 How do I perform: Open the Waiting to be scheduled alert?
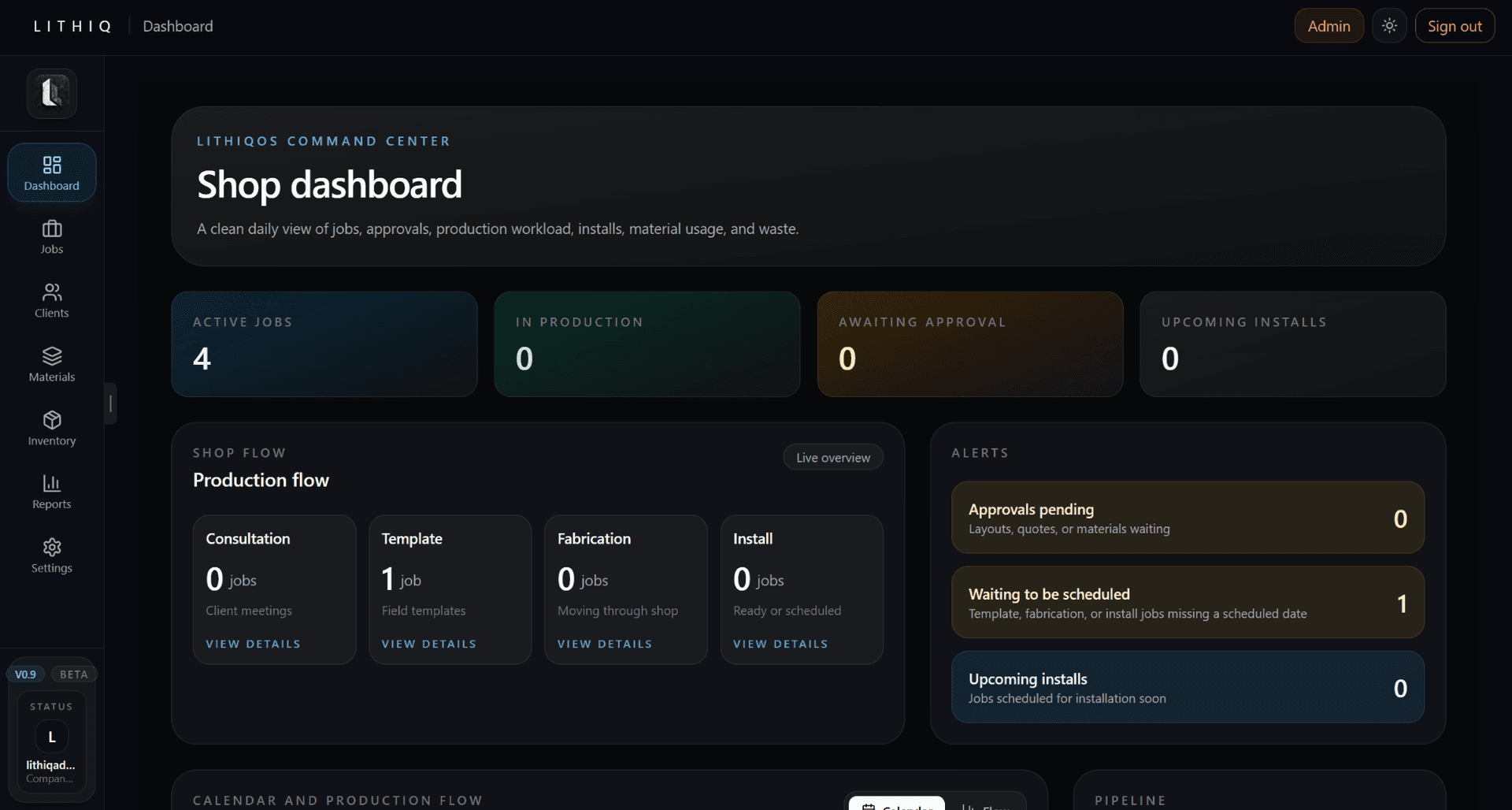(x=1188, y=603)
